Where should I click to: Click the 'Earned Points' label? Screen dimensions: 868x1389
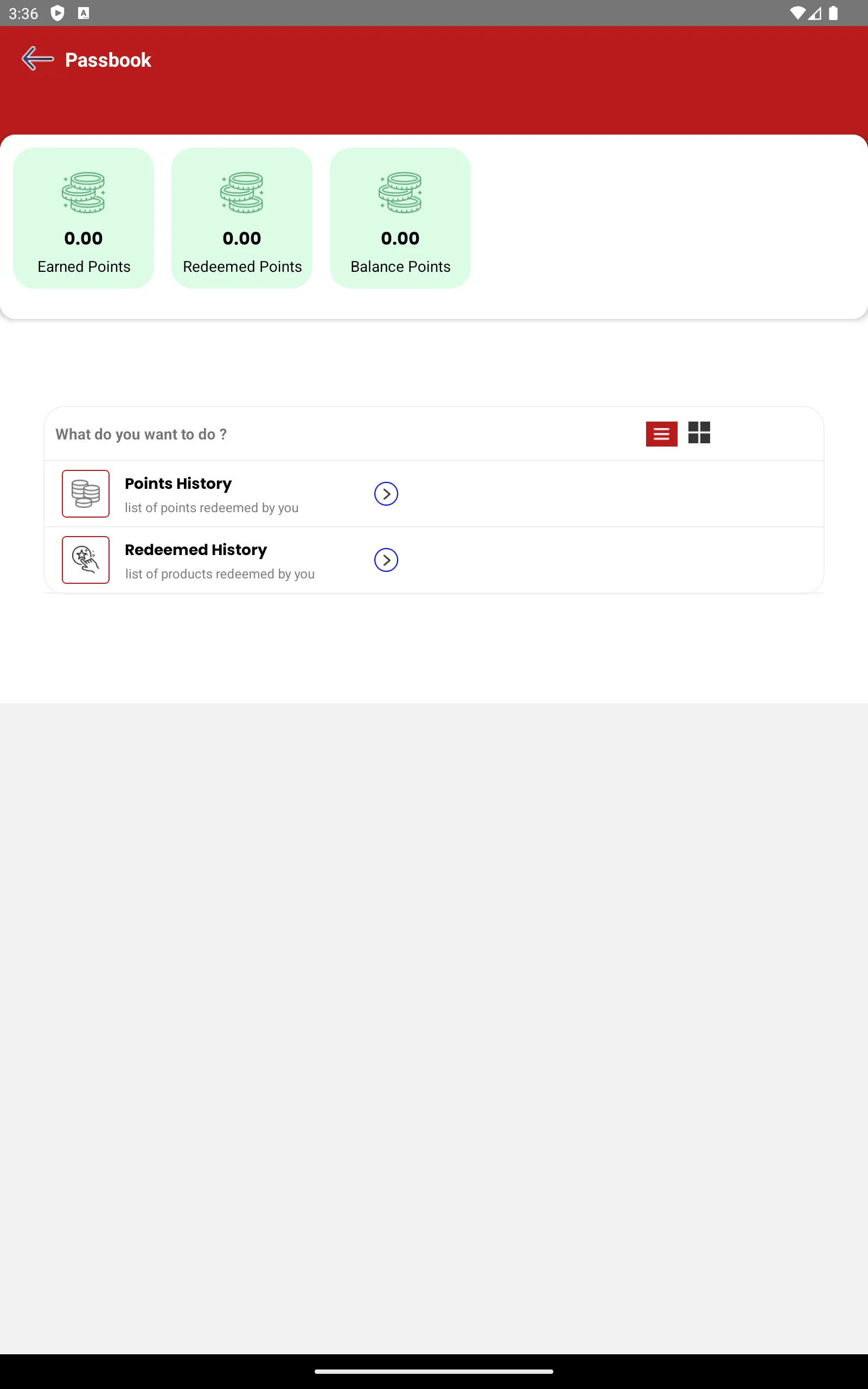[x=84, y=267]
